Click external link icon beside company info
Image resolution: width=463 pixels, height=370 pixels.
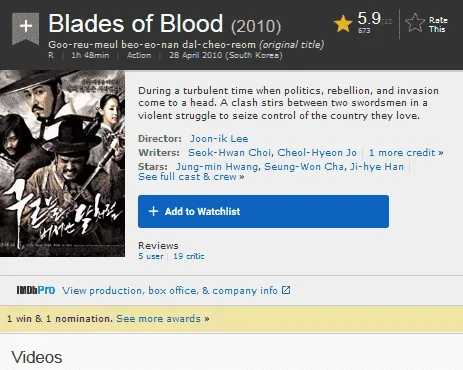286,290
